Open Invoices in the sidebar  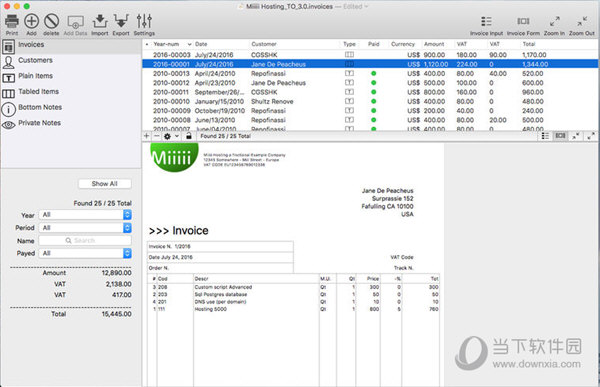pyautogui.click(x=71, y=46)
